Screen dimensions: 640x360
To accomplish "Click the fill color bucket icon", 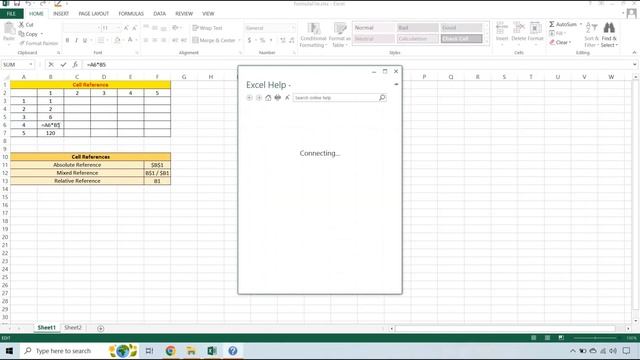I will click(117, 40).
